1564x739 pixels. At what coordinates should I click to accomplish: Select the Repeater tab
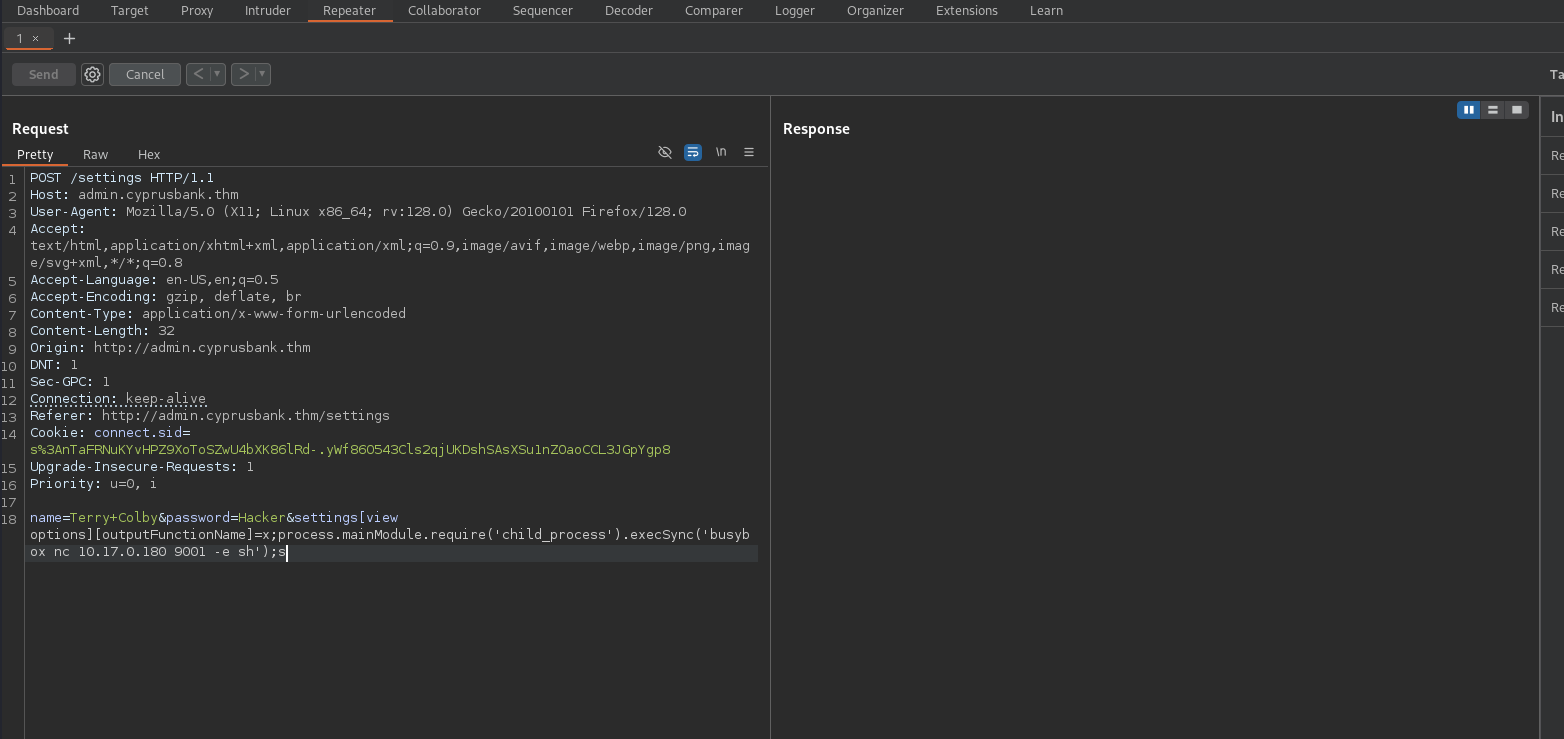[349, 10]
